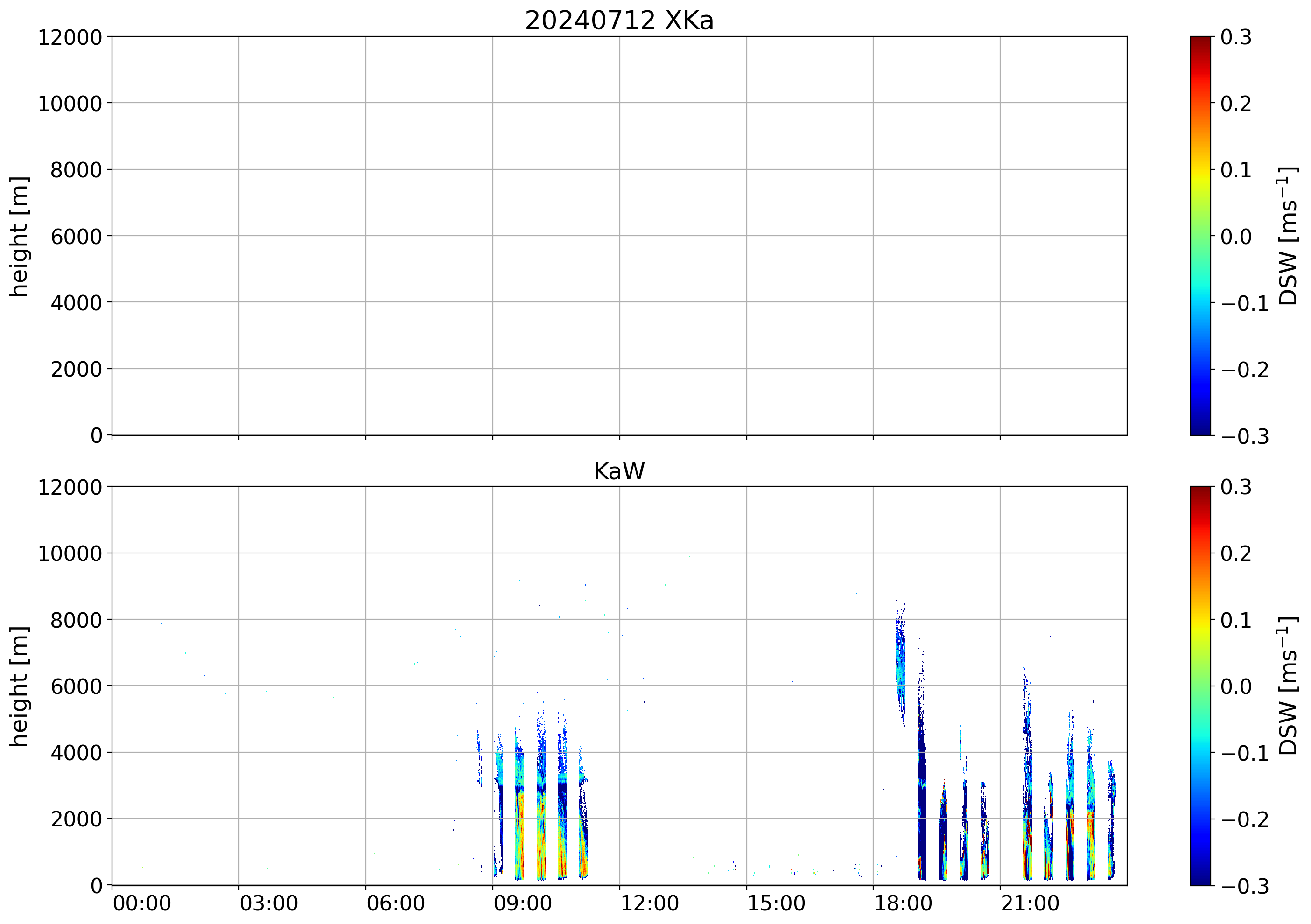Click the '0.3' tick on the top colorbar
Viewport: 1311px width, 924px height.
[x=1236, y=38]
